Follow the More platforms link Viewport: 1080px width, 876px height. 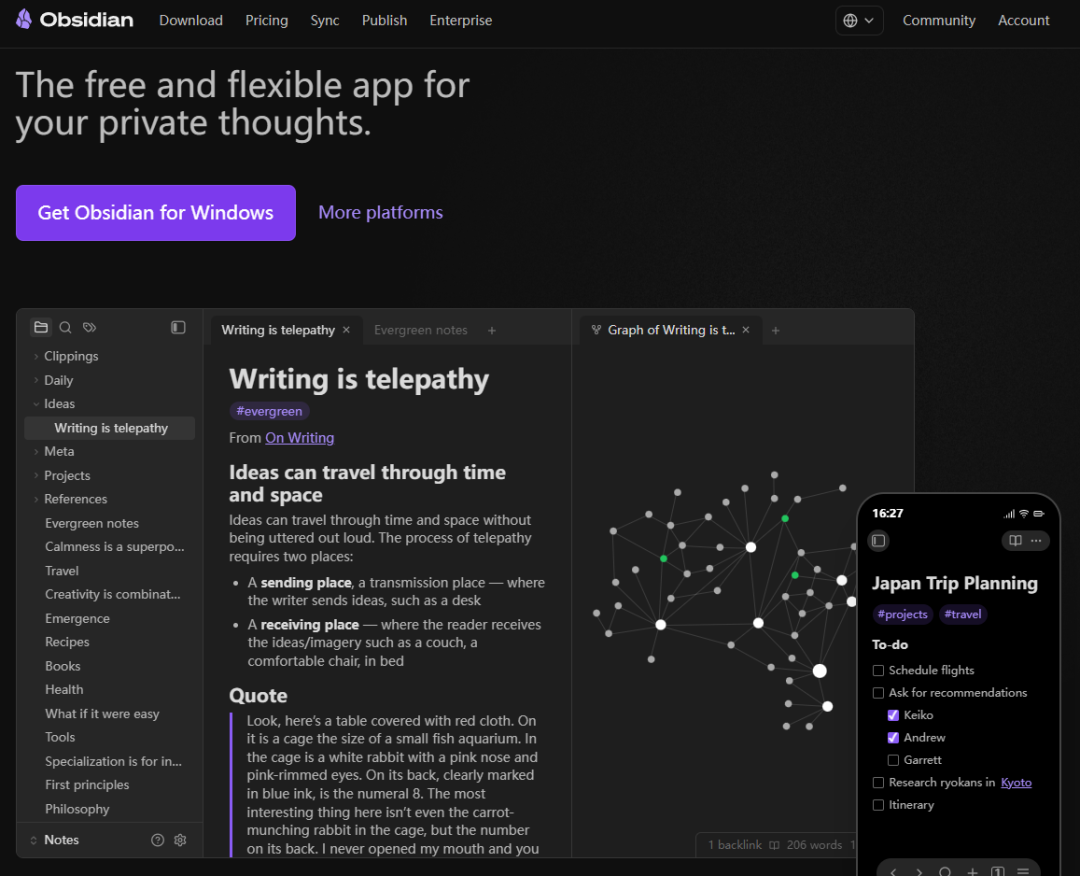380,212
